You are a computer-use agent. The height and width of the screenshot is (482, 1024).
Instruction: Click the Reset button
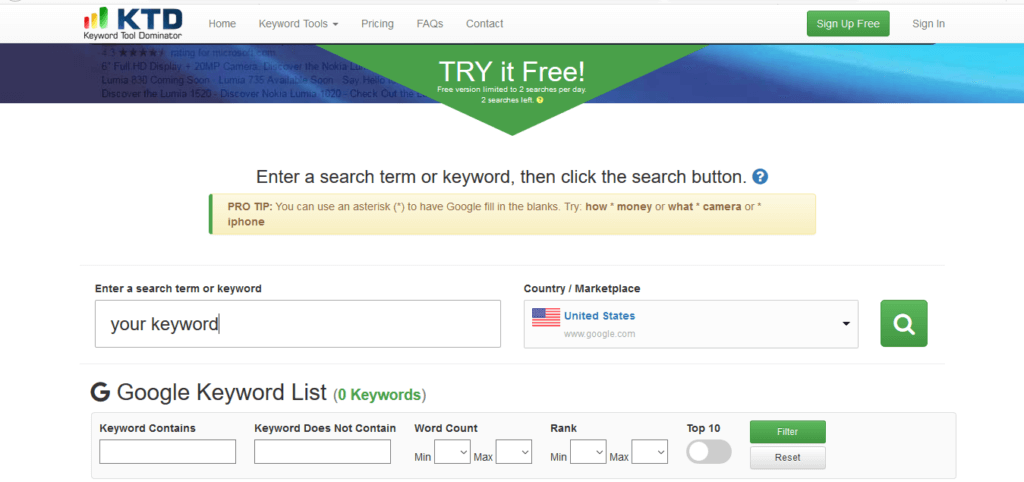788,458
